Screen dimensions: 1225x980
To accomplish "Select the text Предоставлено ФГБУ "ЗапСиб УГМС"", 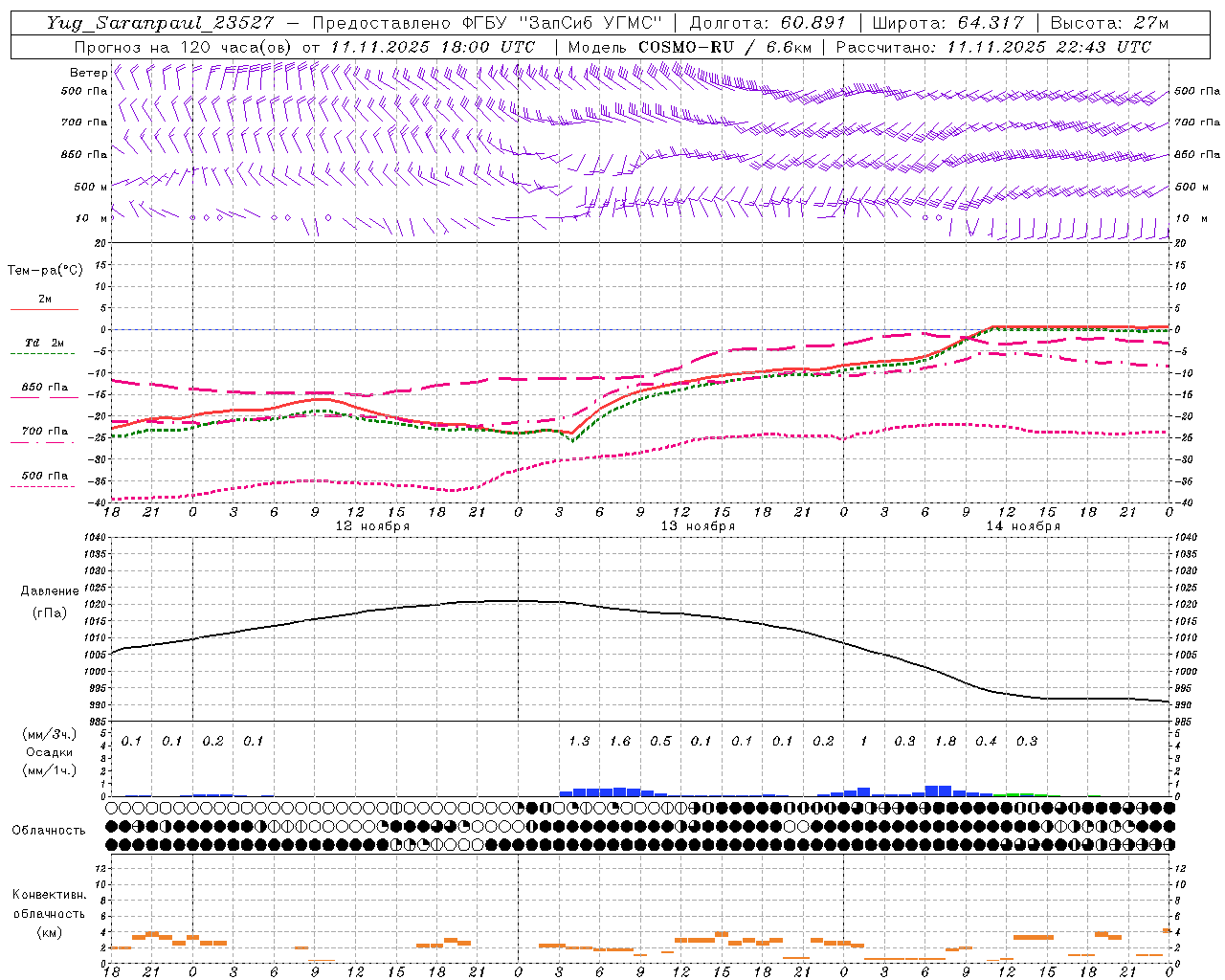I will click(x=487, y=23).
